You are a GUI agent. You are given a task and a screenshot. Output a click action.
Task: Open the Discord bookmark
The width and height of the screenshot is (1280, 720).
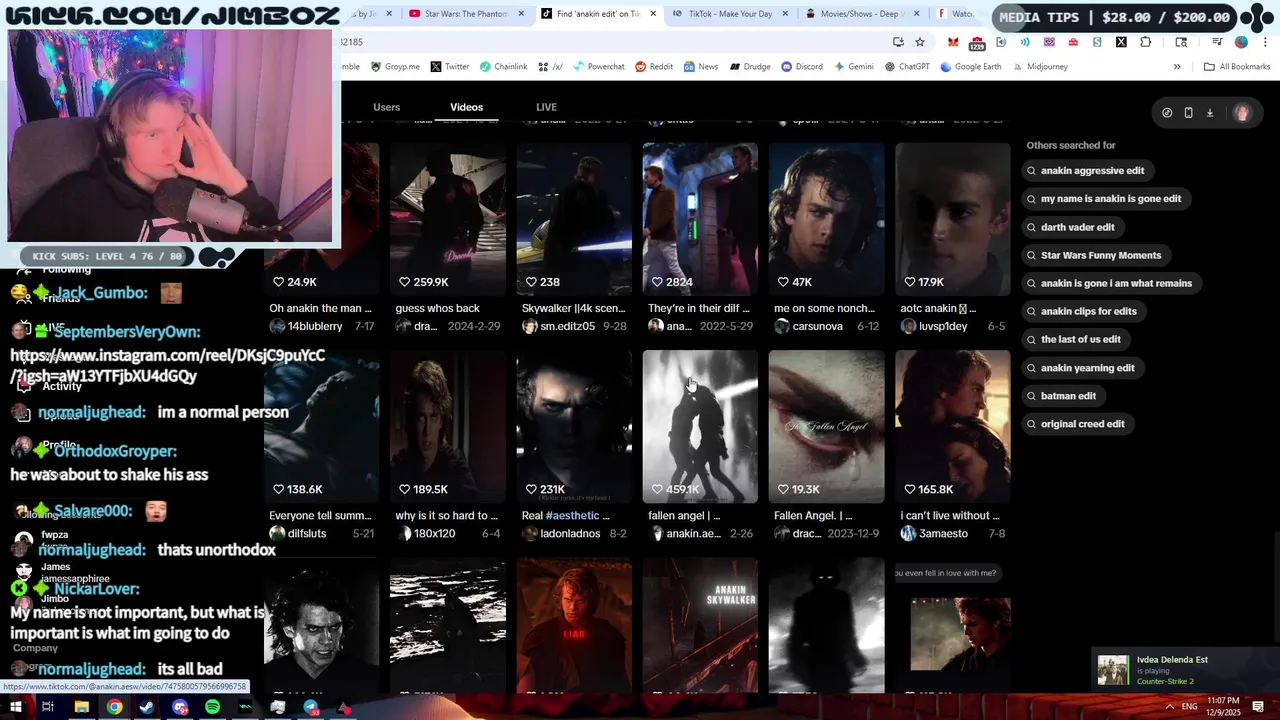point(802,67)
